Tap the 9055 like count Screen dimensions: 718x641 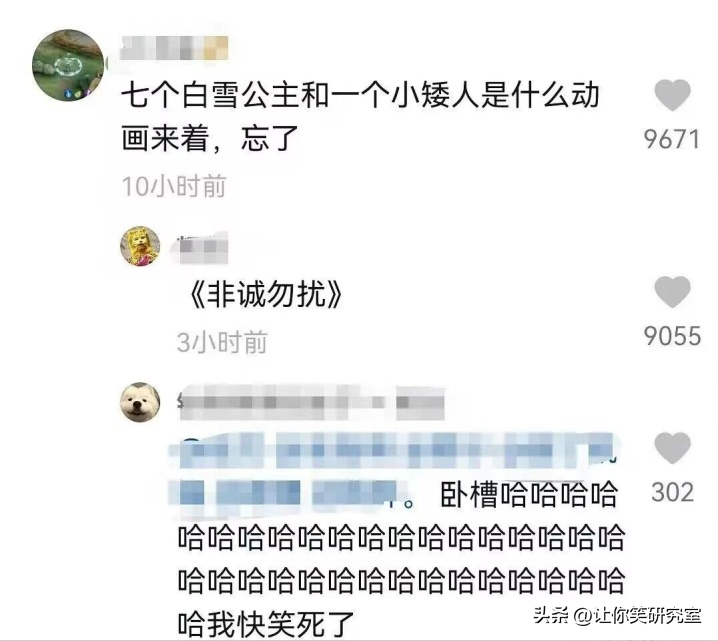click(672, 336)
